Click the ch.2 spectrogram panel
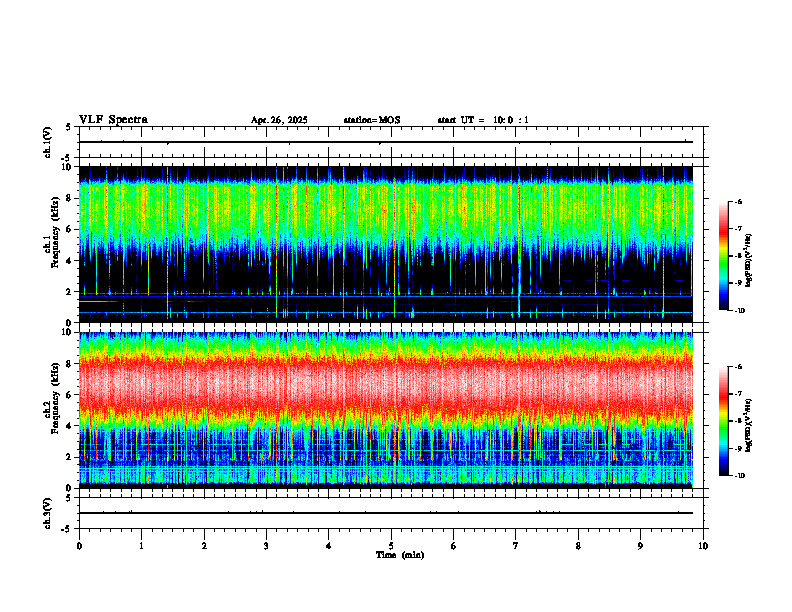The width and height of the screenshot is (792, 612). 385,410
